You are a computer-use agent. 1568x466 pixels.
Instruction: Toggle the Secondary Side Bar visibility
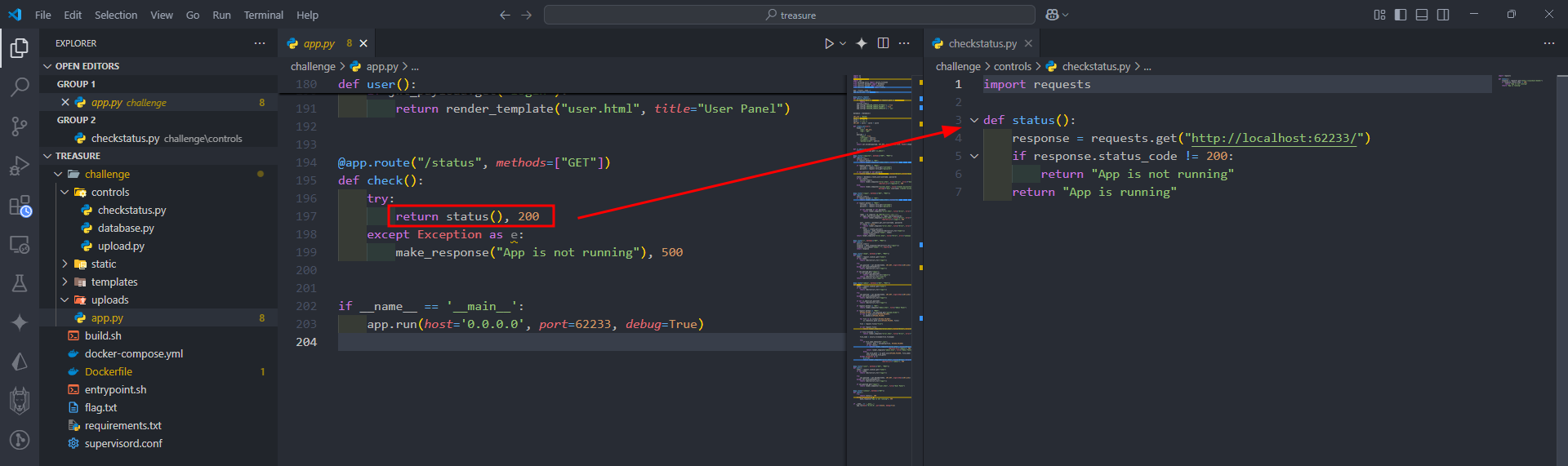click(x=1443, y=15)
